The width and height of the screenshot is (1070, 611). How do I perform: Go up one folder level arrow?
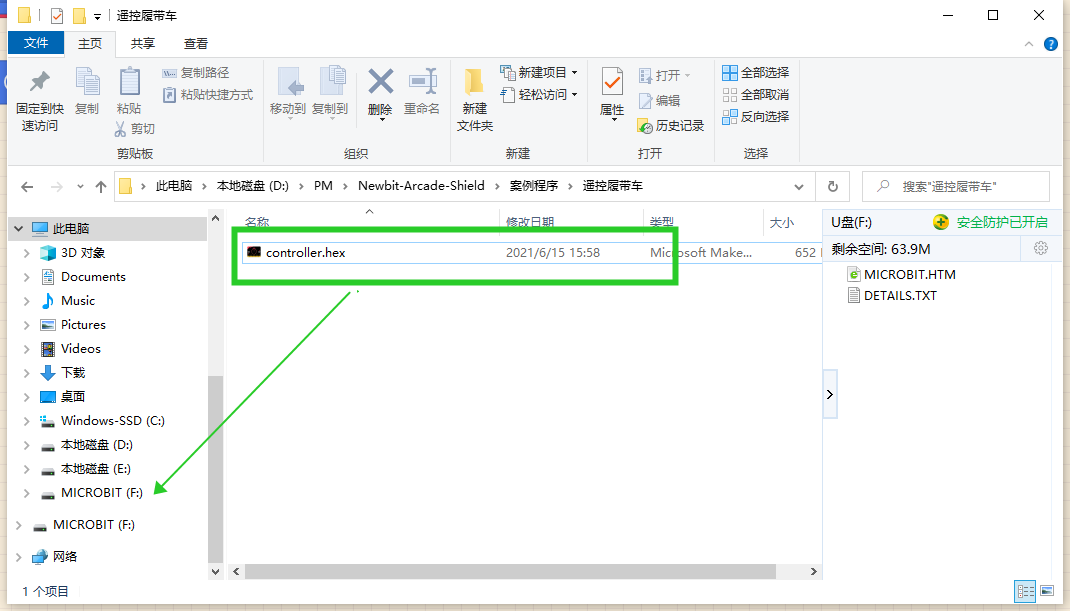[x=100, y=187]
